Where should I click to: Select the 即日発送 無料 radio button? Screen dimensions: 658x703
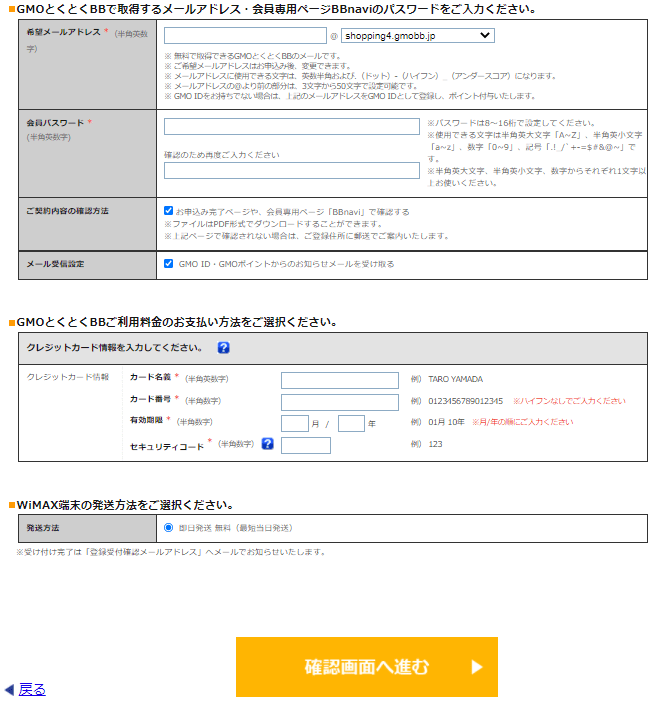point(169,528)
